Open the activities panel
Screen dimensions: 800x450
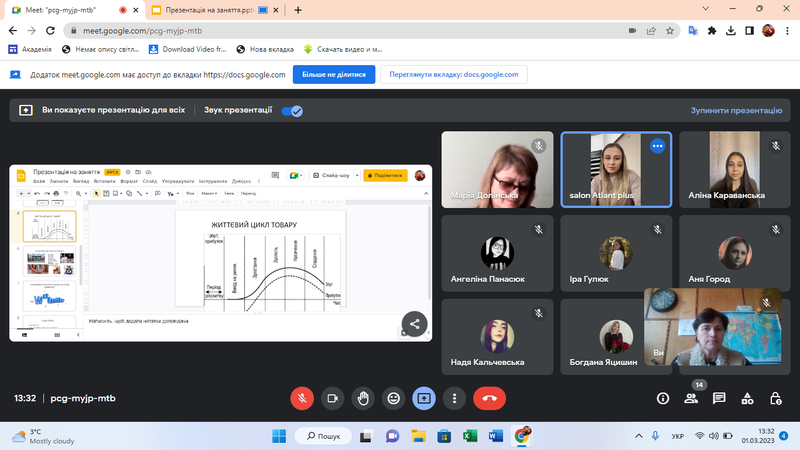click(747, 398)
